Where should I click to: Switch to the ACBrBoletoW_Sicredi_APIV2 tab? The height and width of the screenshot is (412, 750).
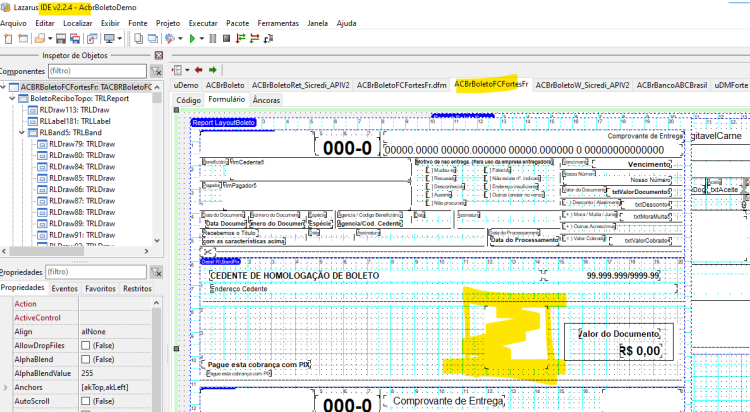(x=582, y=85)
